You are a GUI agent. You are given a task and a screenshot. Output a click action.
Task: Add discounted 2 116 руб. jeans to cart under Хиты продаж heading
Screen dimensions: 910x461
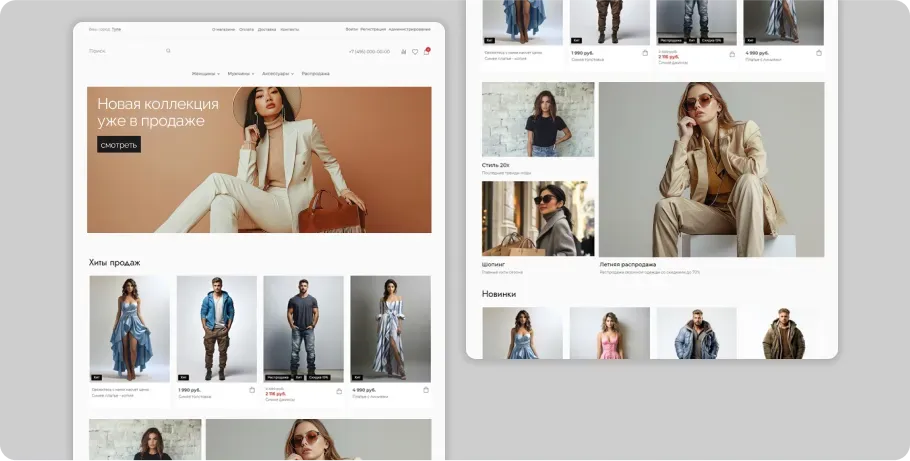339,390
